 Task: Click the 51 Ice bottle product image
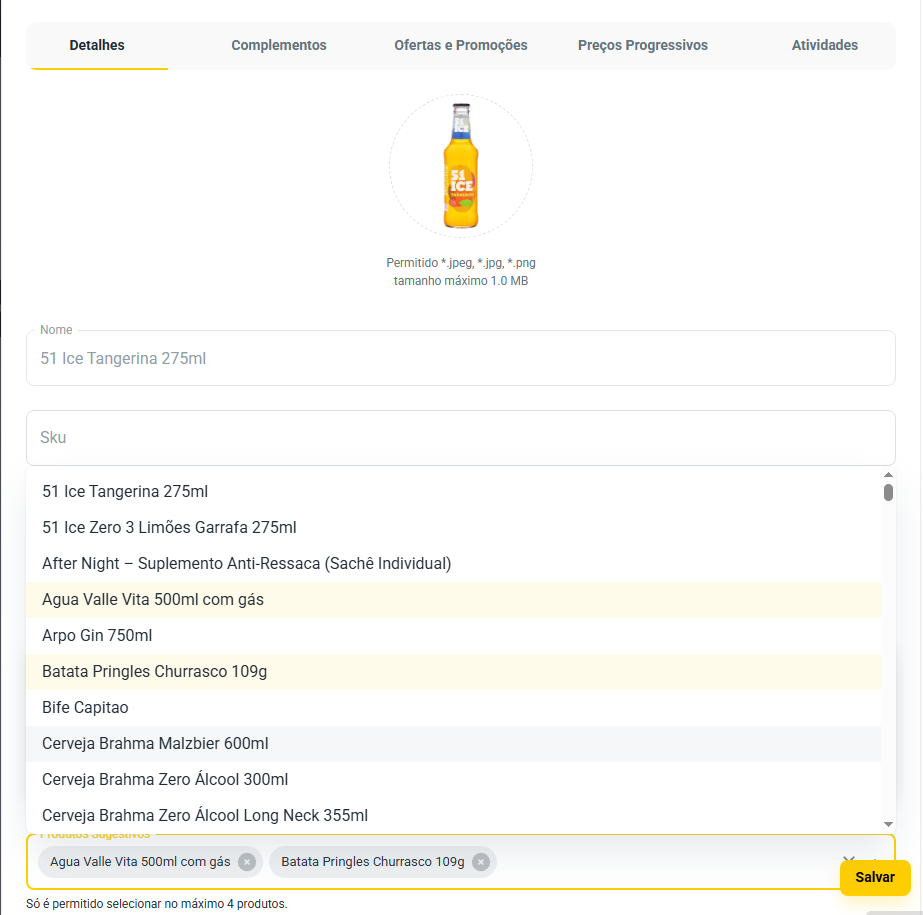[x=461, y=166]
